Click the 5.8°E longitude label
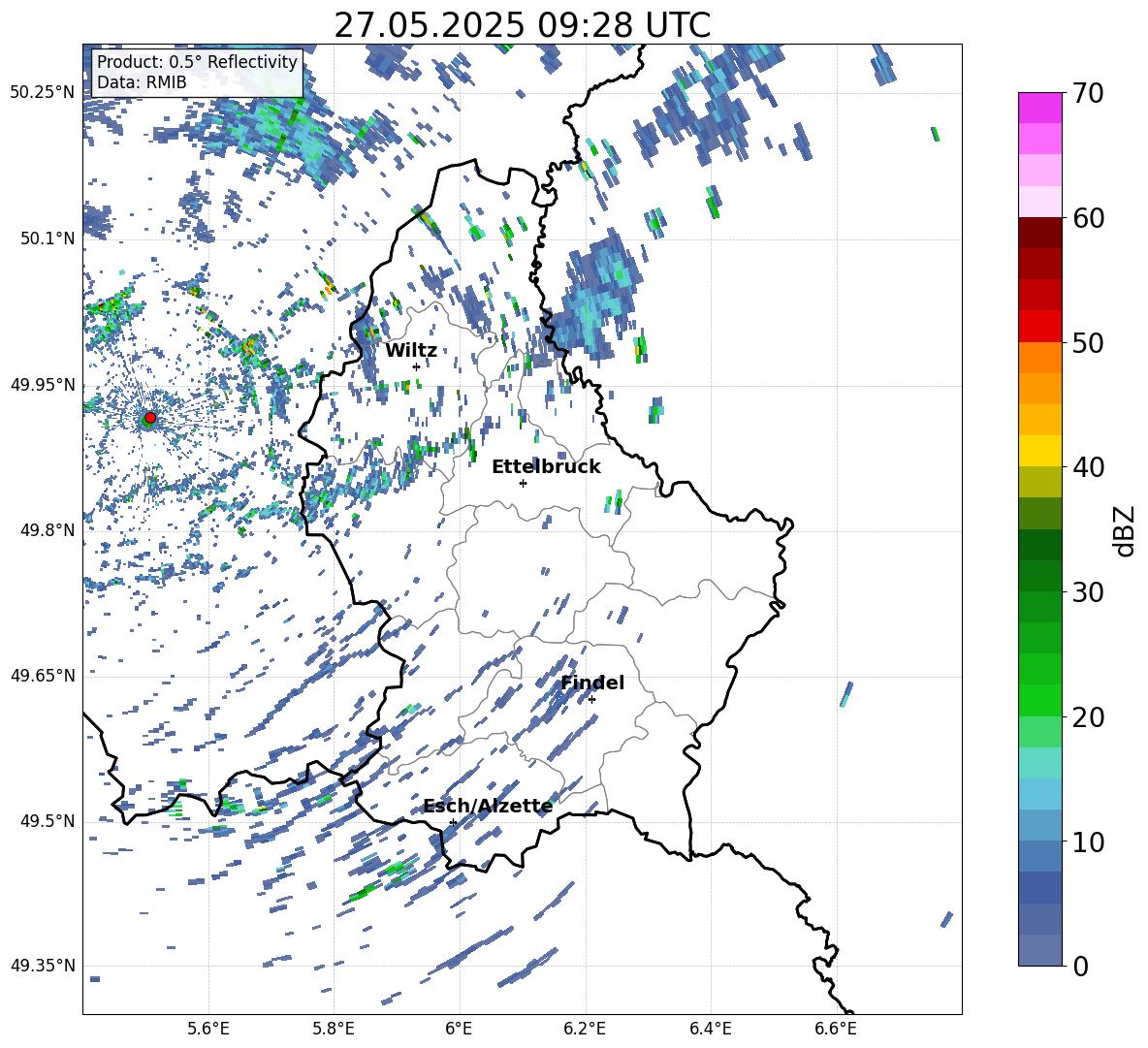Screen dimensions: 1148x1048 click(x=334, y=1029)
